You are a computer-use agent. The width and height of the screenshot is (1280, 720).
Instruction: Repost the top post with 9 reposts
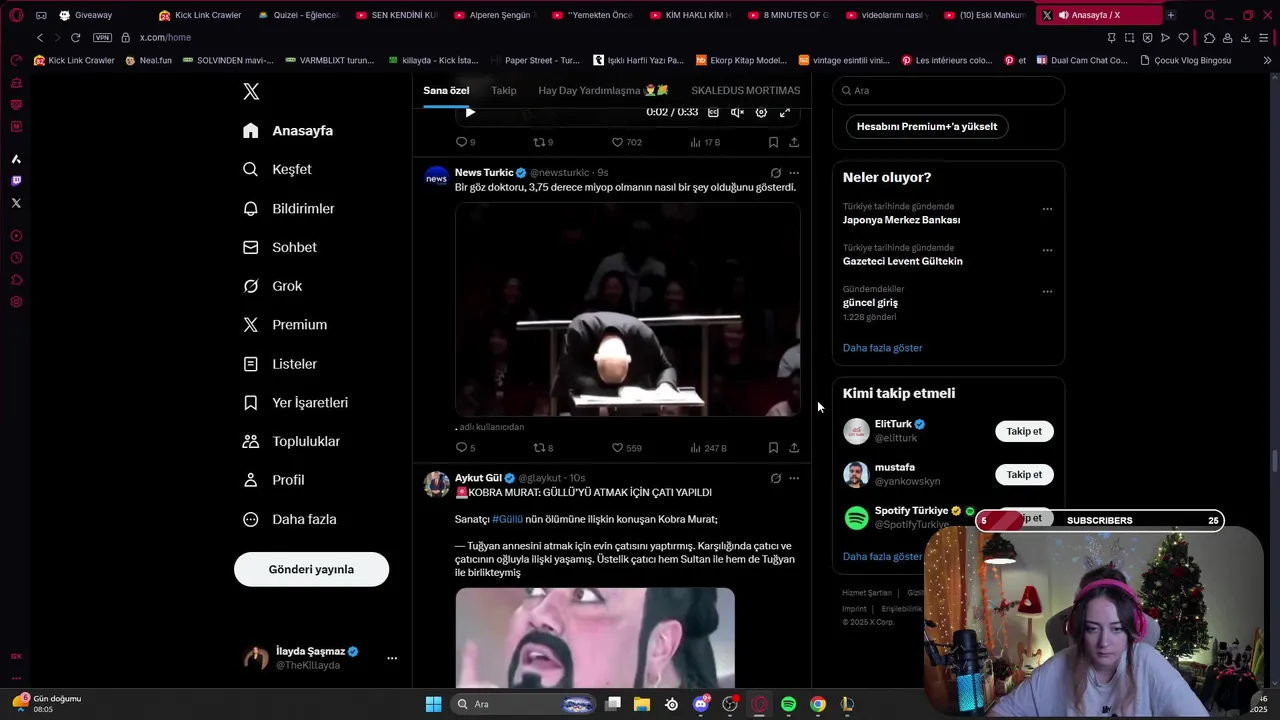click(543, 142)
